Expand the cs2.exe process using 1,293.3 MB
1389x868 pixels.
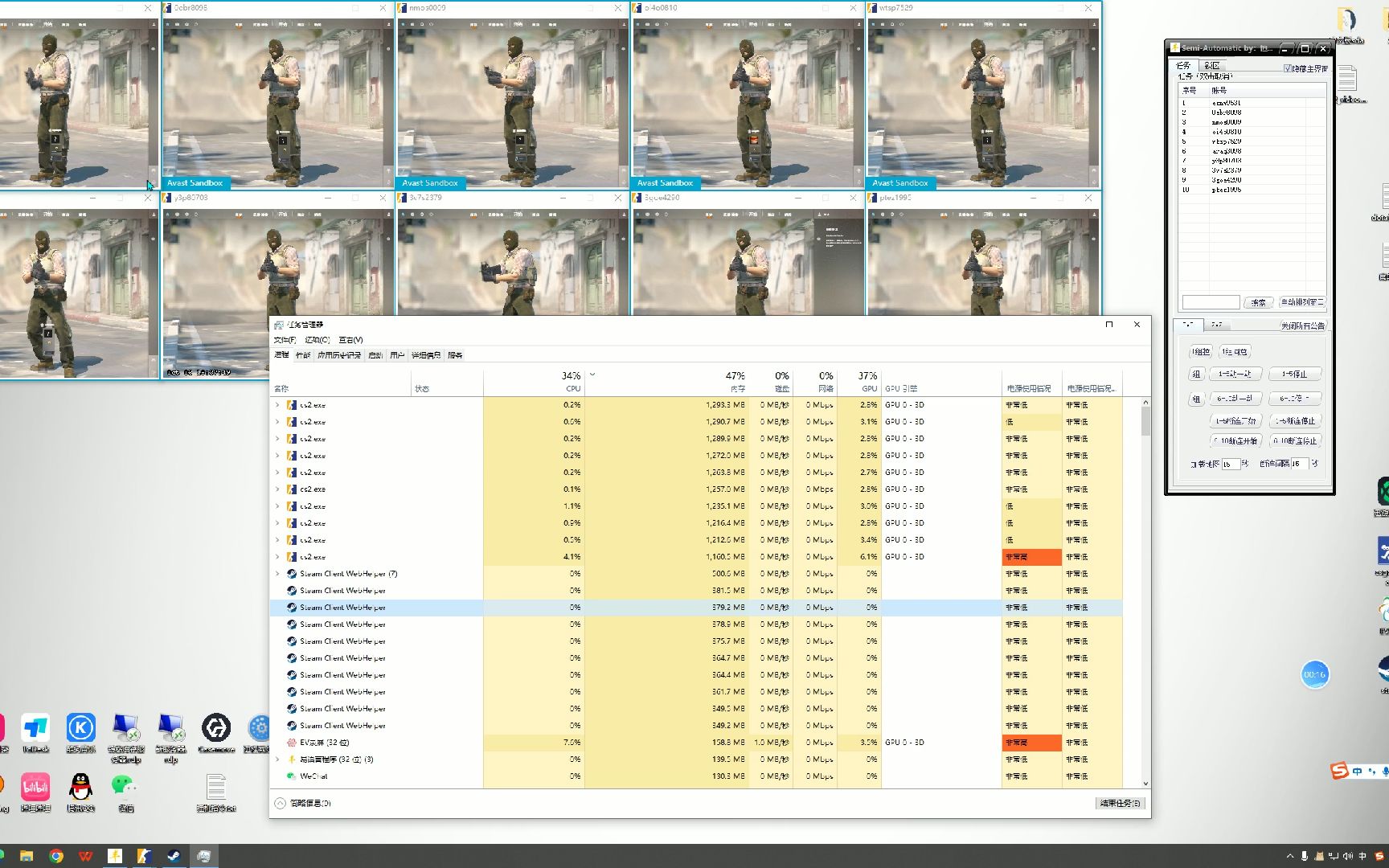[x=278, y=405]
